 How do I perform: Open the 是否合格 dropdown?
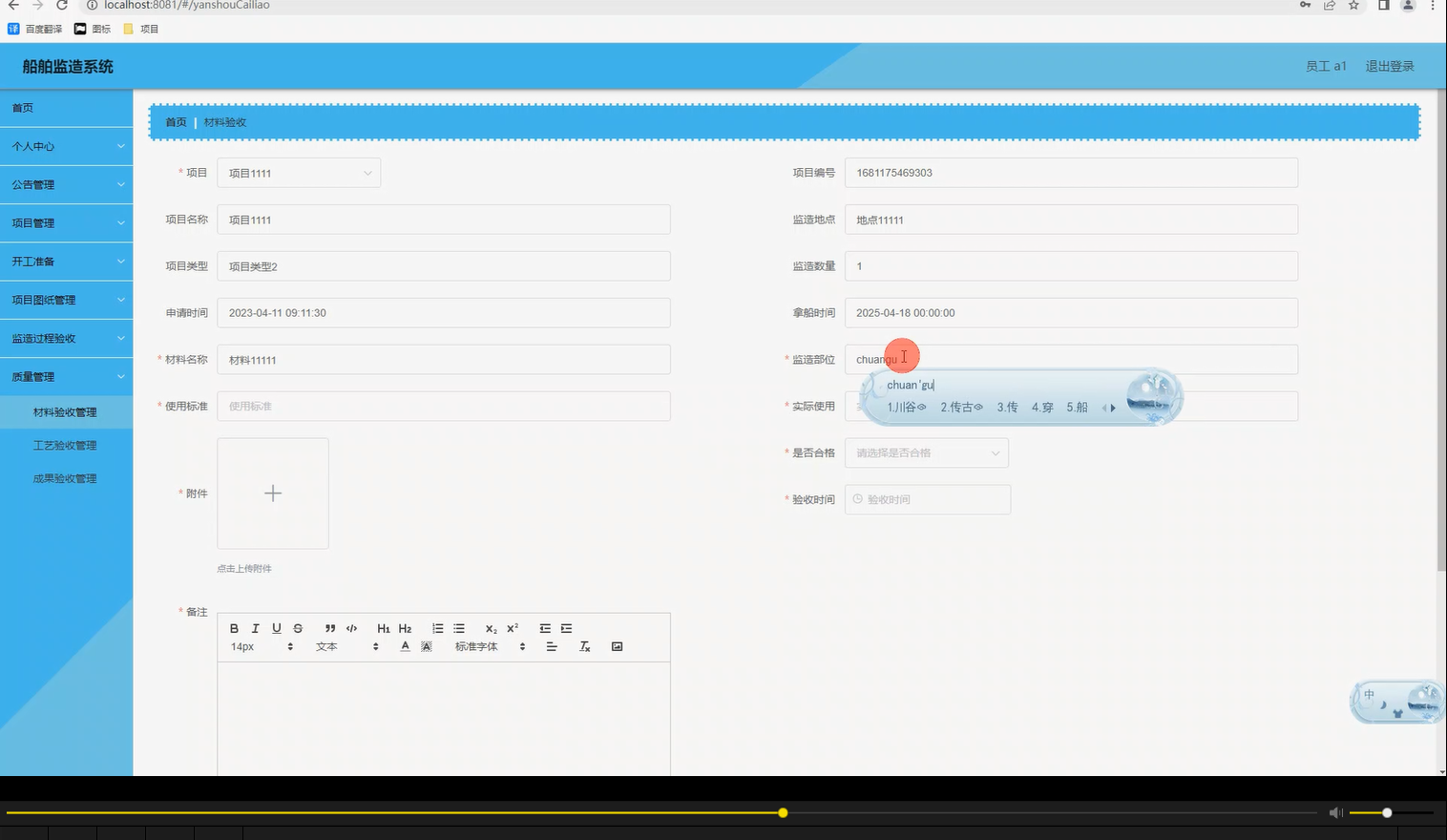[926, 452]
